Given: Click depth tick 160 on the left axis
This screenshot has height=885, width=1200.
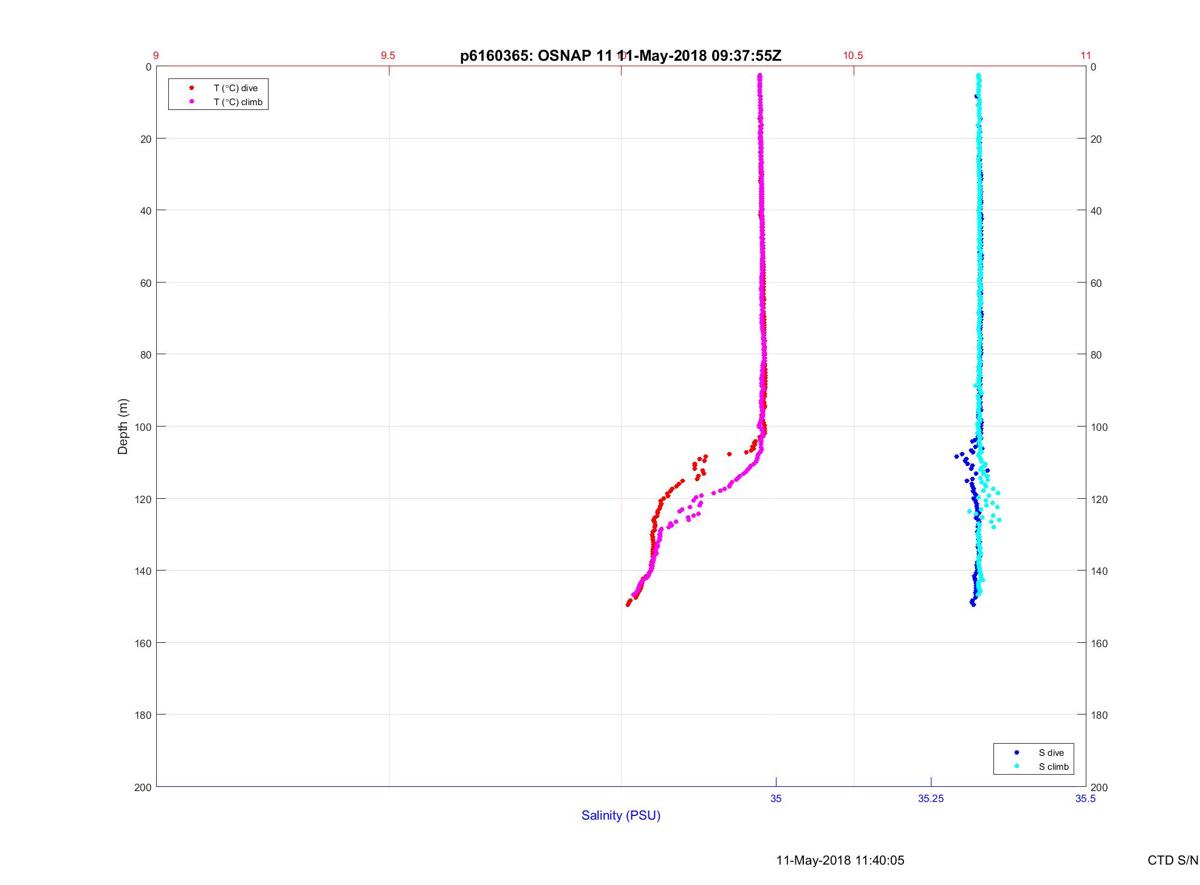Looking at the screenshot, I should [142, 643].
